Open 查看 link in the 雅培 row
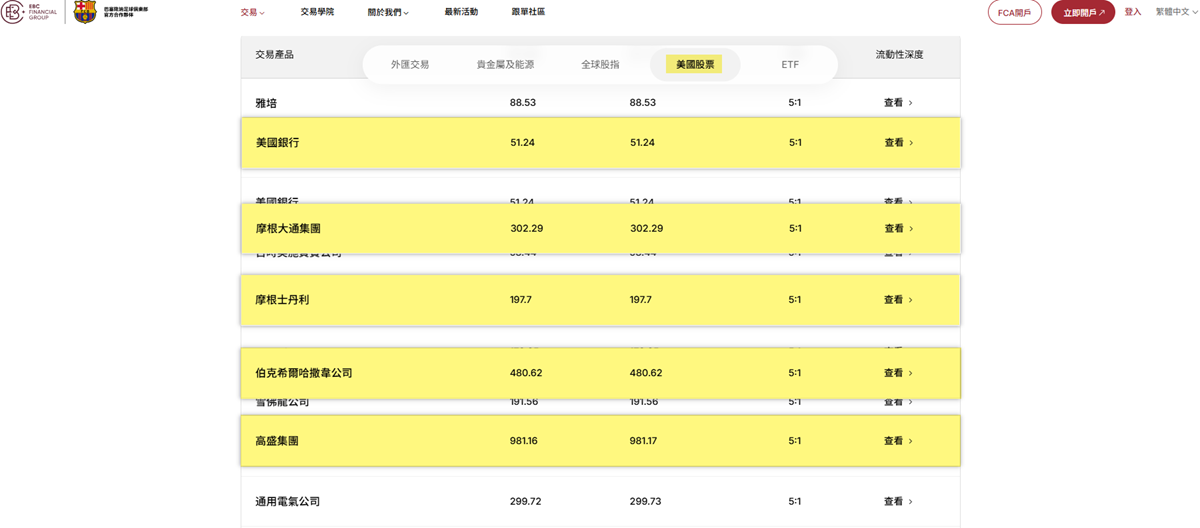This screenshot has height=528, width=1200. point(898,103)
